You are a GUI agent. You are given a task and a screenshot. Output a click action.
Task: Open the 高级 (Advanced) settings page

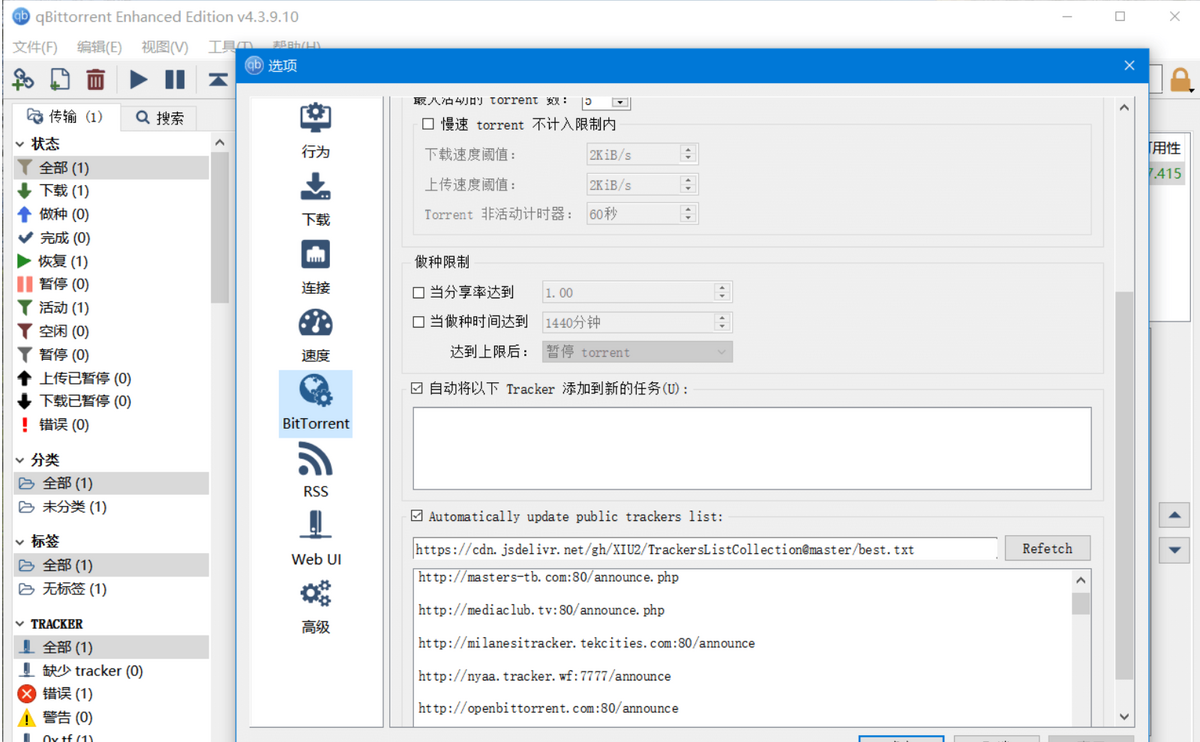tap(315, 607)
